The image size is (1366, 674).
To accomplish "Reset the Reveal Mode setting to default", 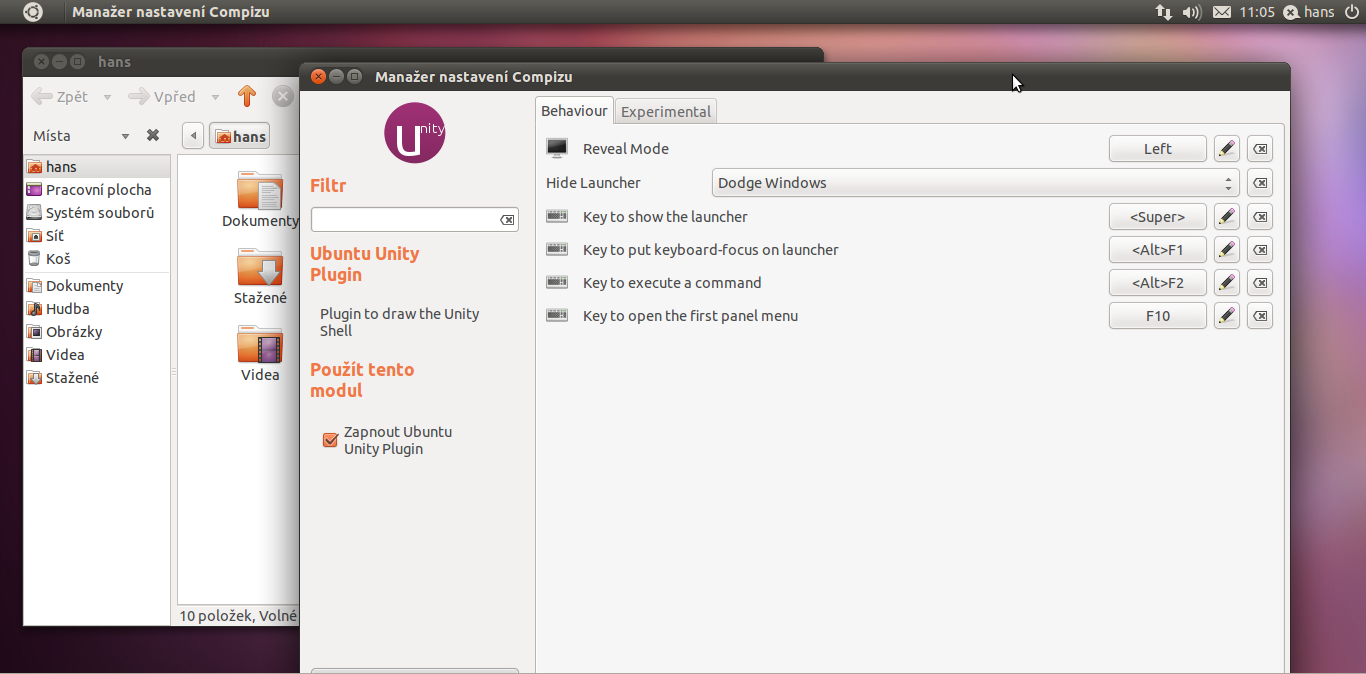I will (1260, 149).
